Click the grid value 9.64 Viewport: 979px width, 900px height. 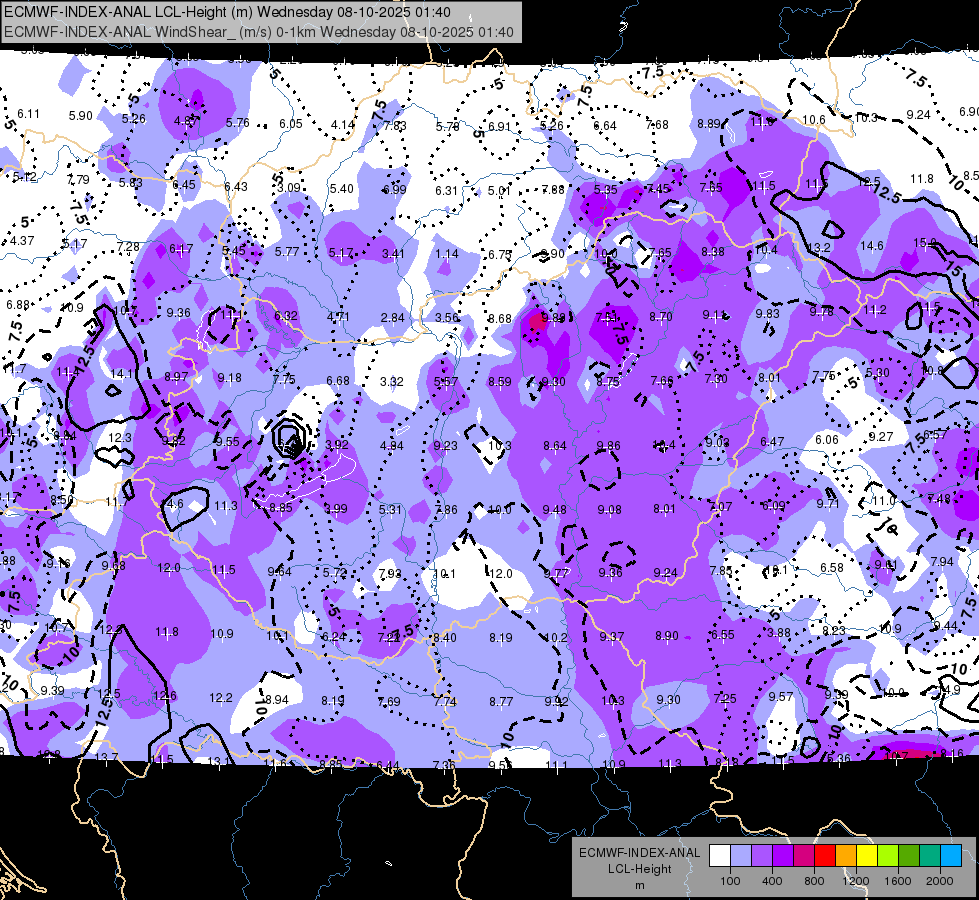point(279,571)
